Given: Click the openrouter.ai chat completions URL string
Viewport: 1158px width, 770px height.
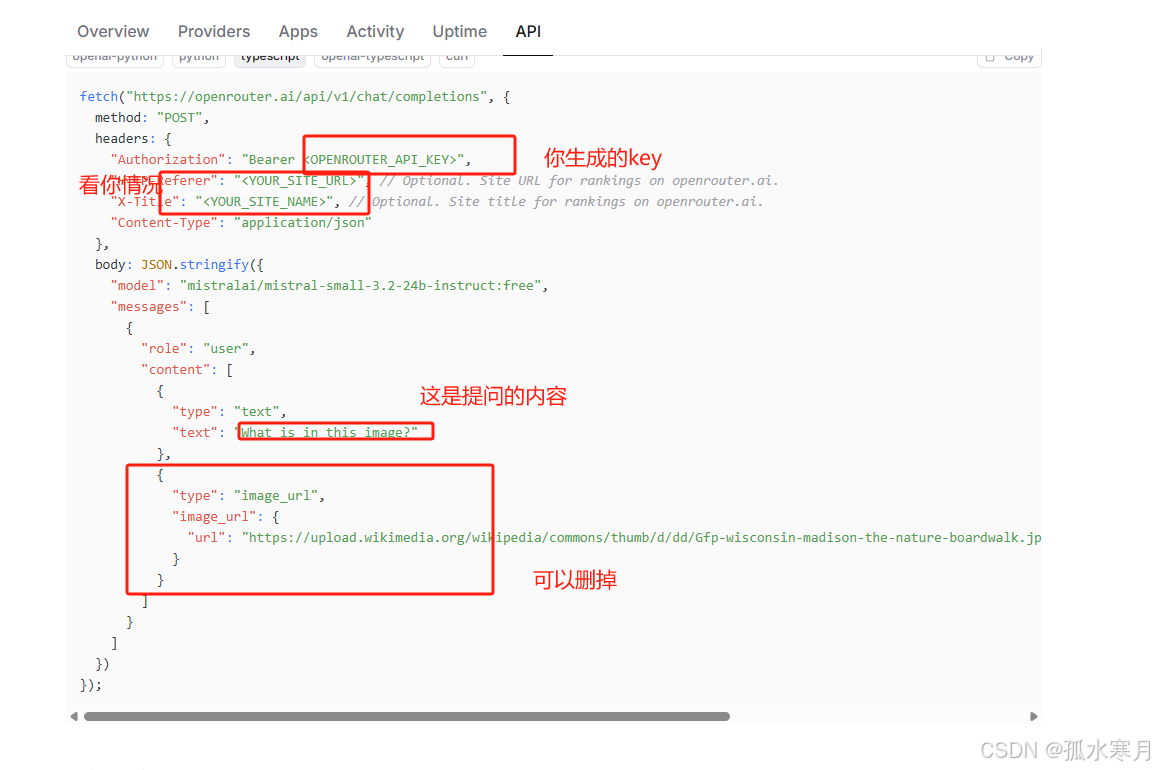Looking at the screenshot, I should pos(306,97).
